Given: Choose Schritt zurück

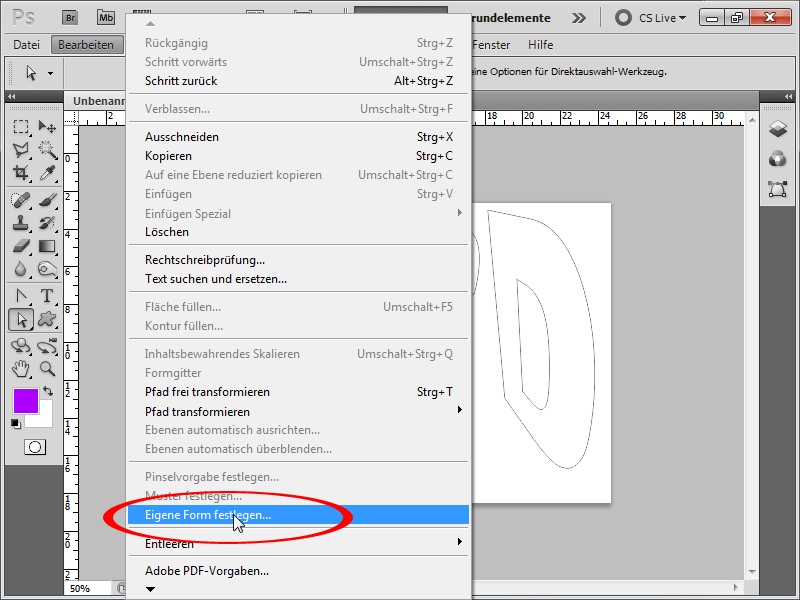Looking at the screenshot, I should (298, 81).
